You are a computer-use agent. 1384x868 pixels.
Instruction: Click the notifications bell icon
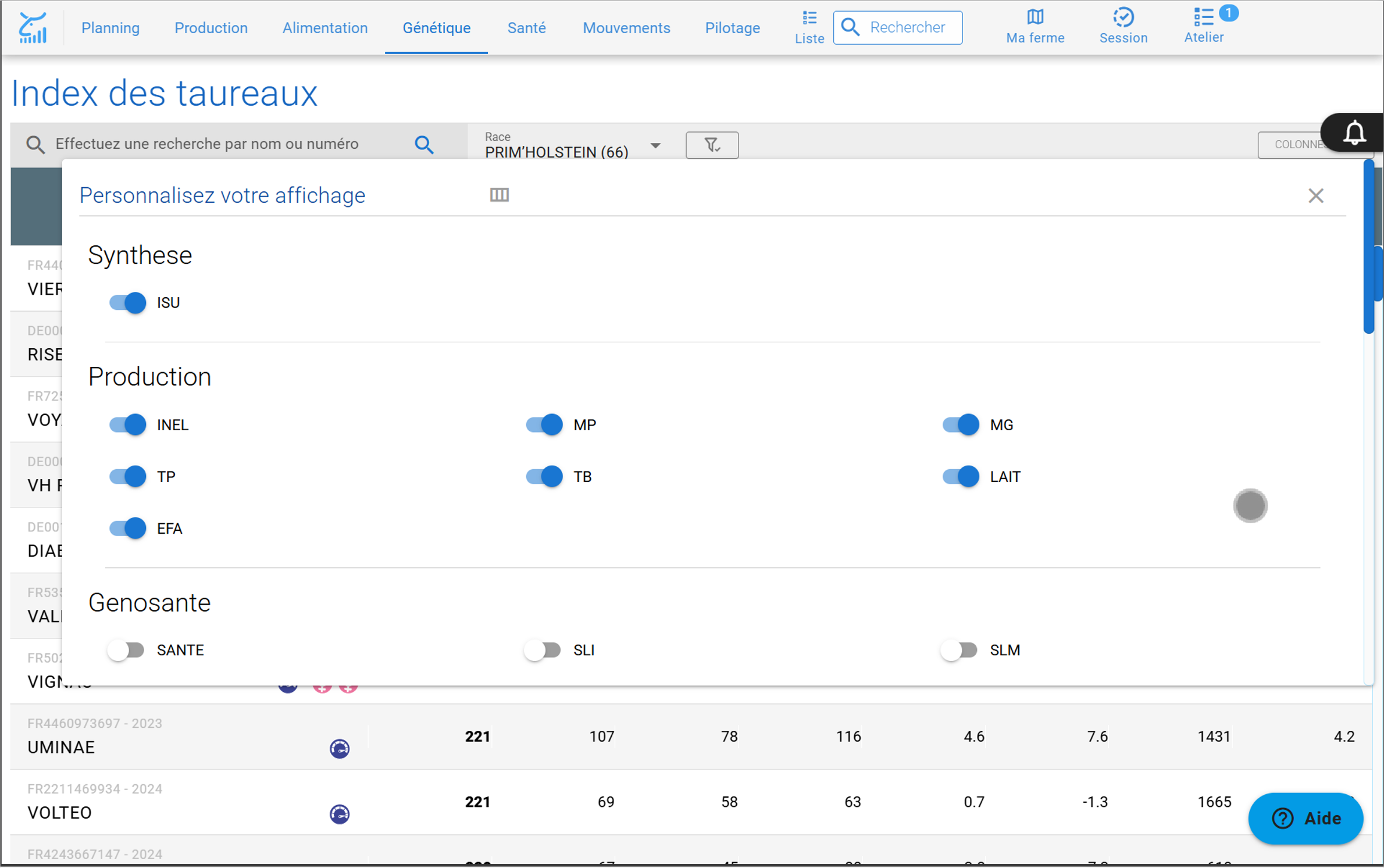point(1354,133)
